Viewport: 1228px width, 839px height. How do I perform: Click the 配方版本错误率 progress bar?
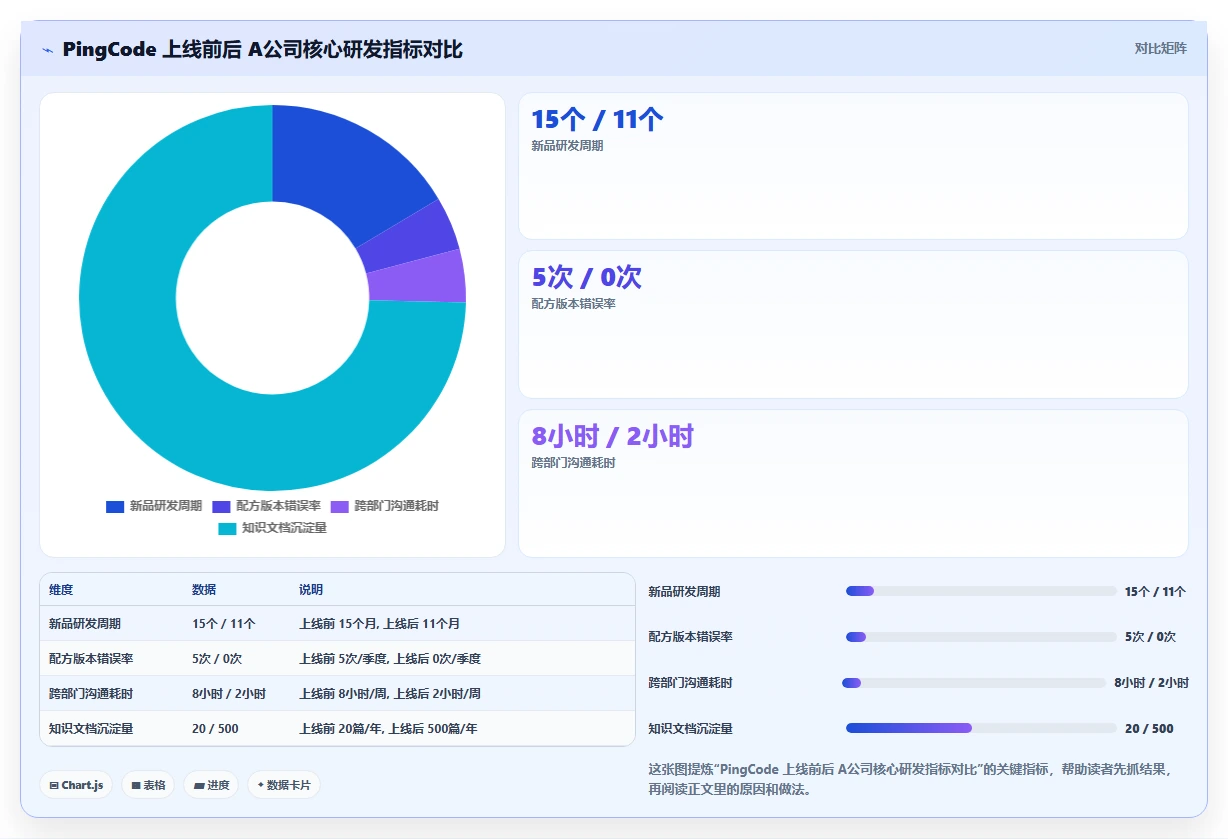tap(981, 637)
